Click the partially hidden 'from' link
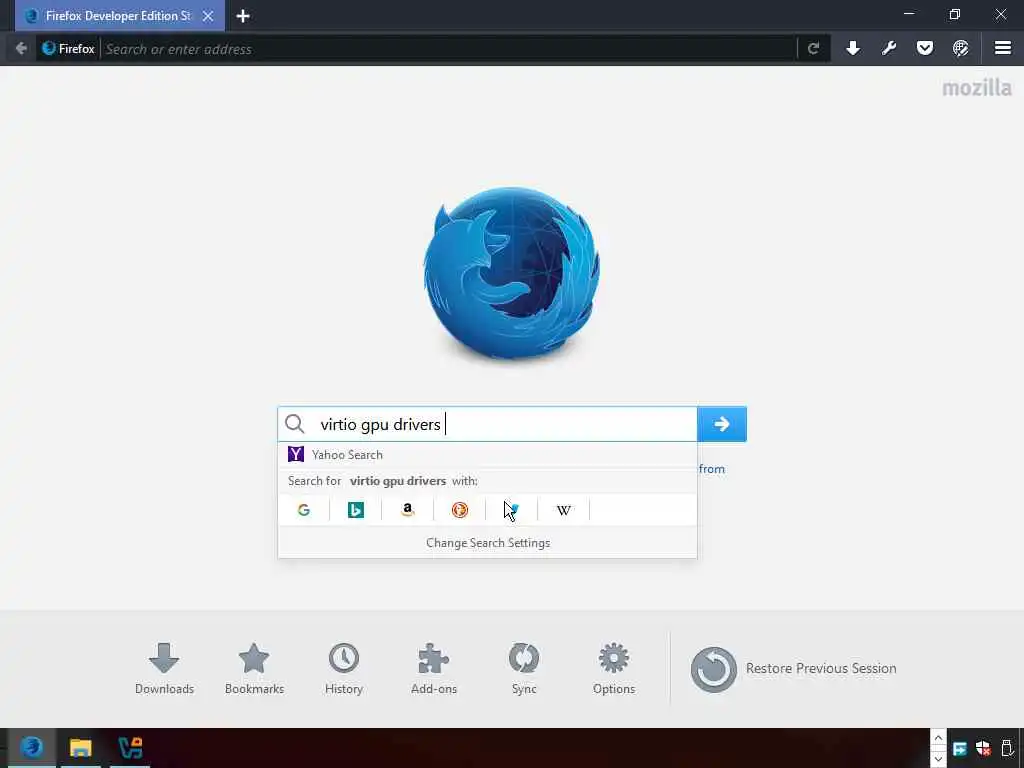Image resolution: width=1024 pixels, height=768 pixels. pyautogui.click(x=712, y=469)
